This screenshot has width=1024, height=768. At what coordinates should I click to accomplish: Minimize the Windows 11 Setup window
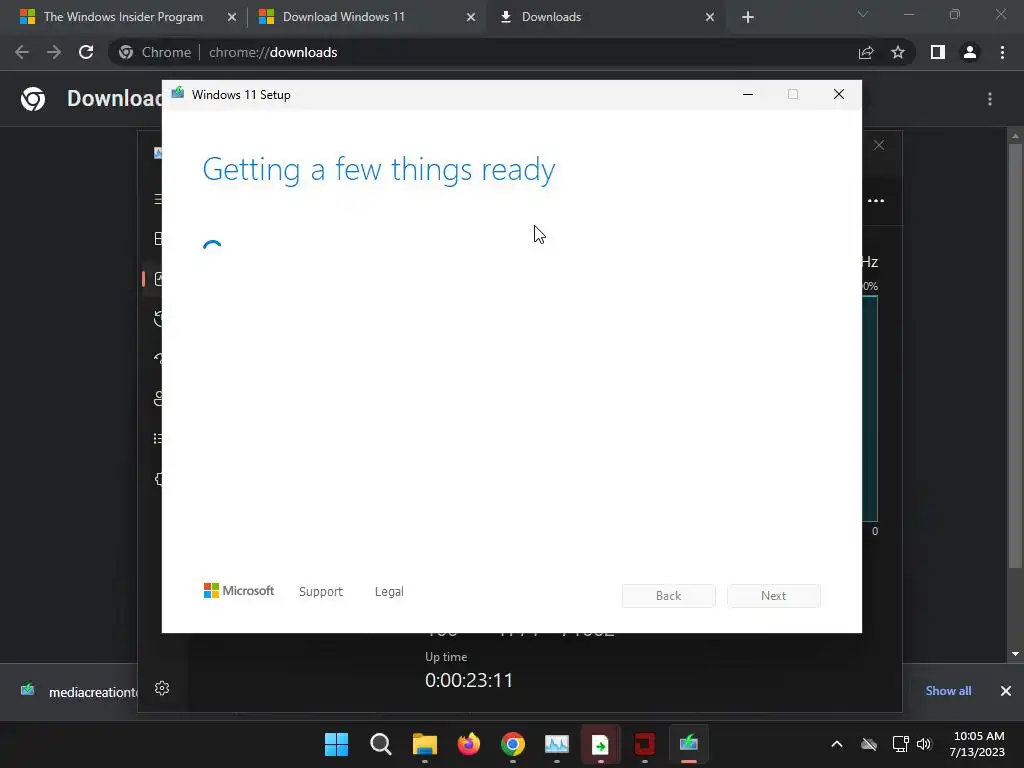click(748, 95)
